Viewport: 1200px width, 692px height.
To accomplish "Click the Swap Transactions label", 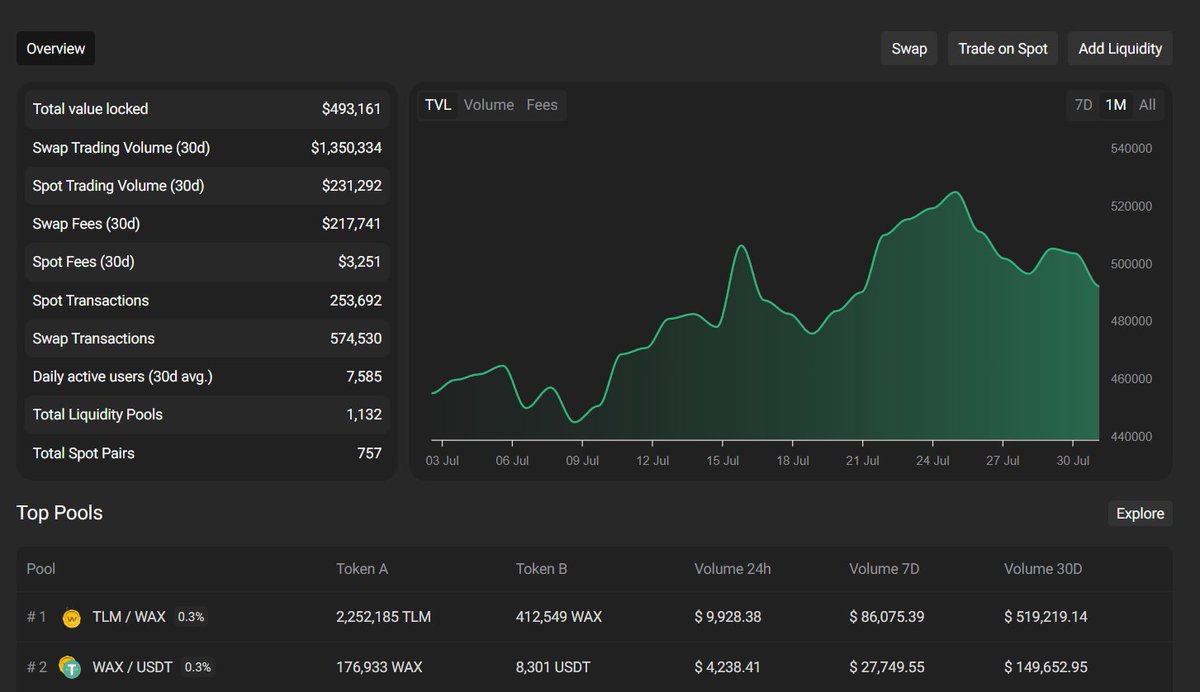I will click(x=94, y=339).
